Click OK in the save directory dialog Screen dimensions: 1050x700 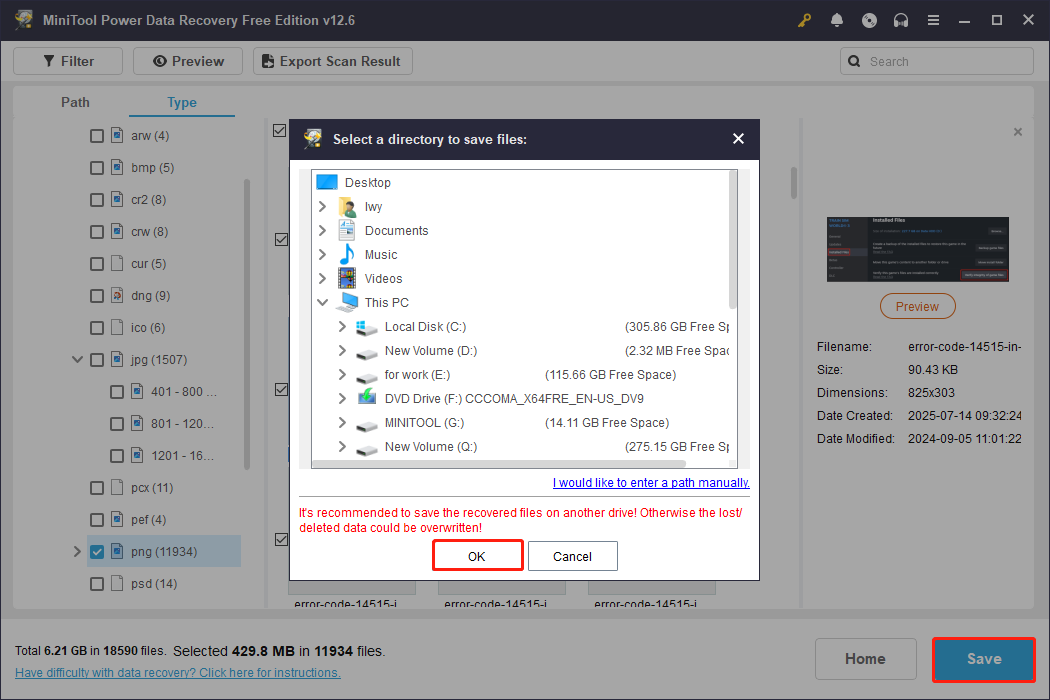(x=477, y=555)
